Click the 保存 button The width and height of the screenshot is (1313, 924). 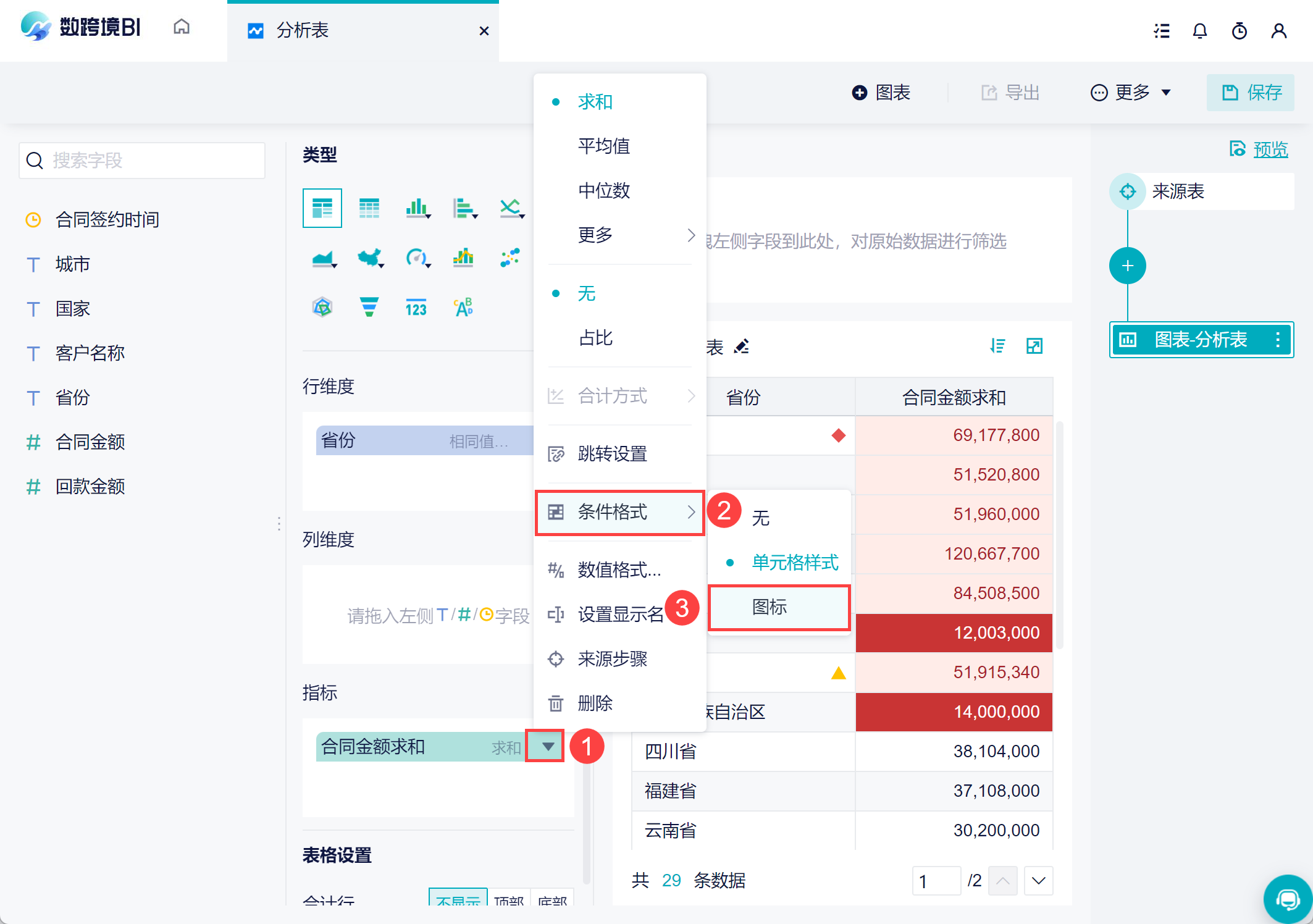[x=1251, y=93]
